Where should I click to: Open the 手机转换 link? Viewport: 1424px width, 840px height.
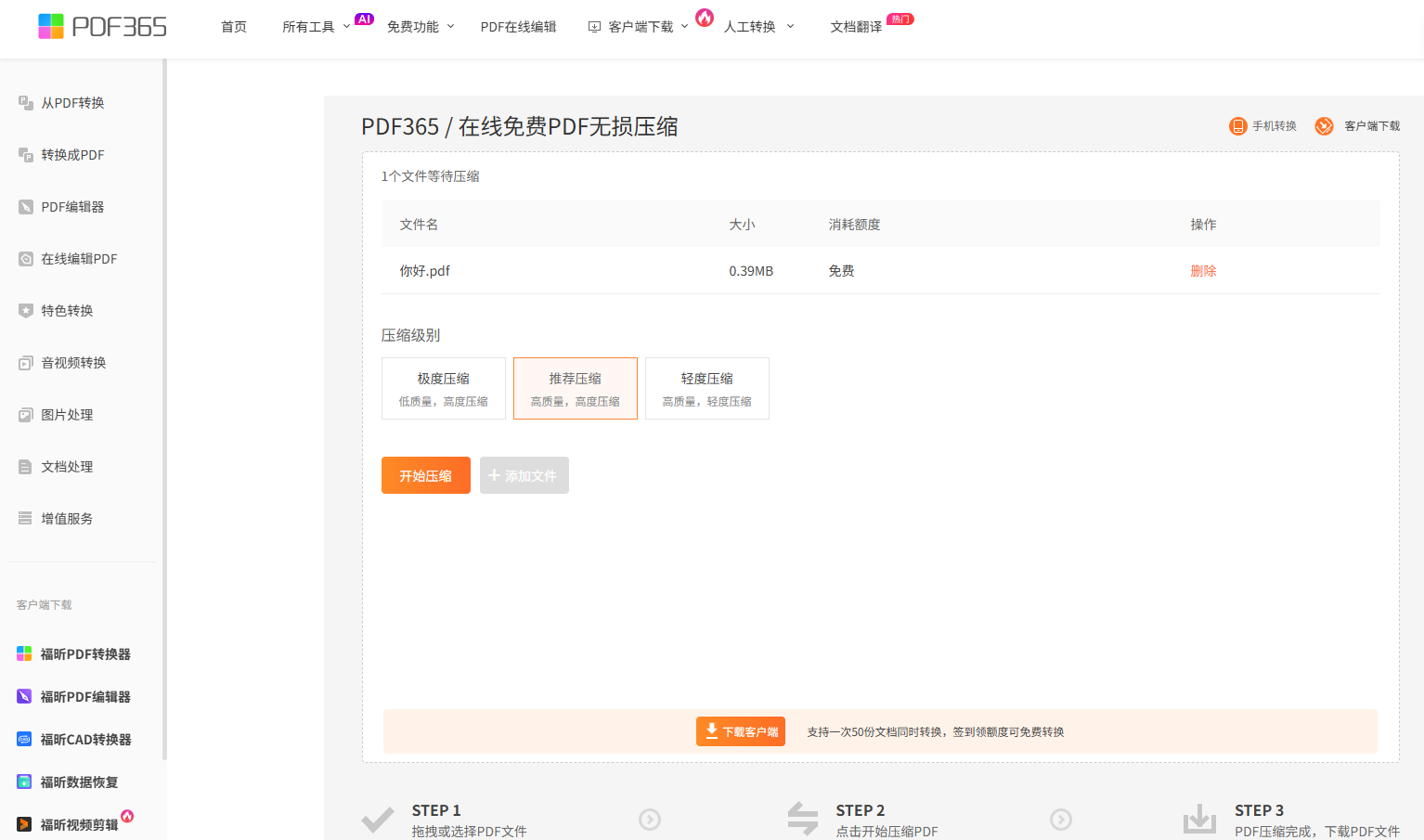click(1275, 126)
